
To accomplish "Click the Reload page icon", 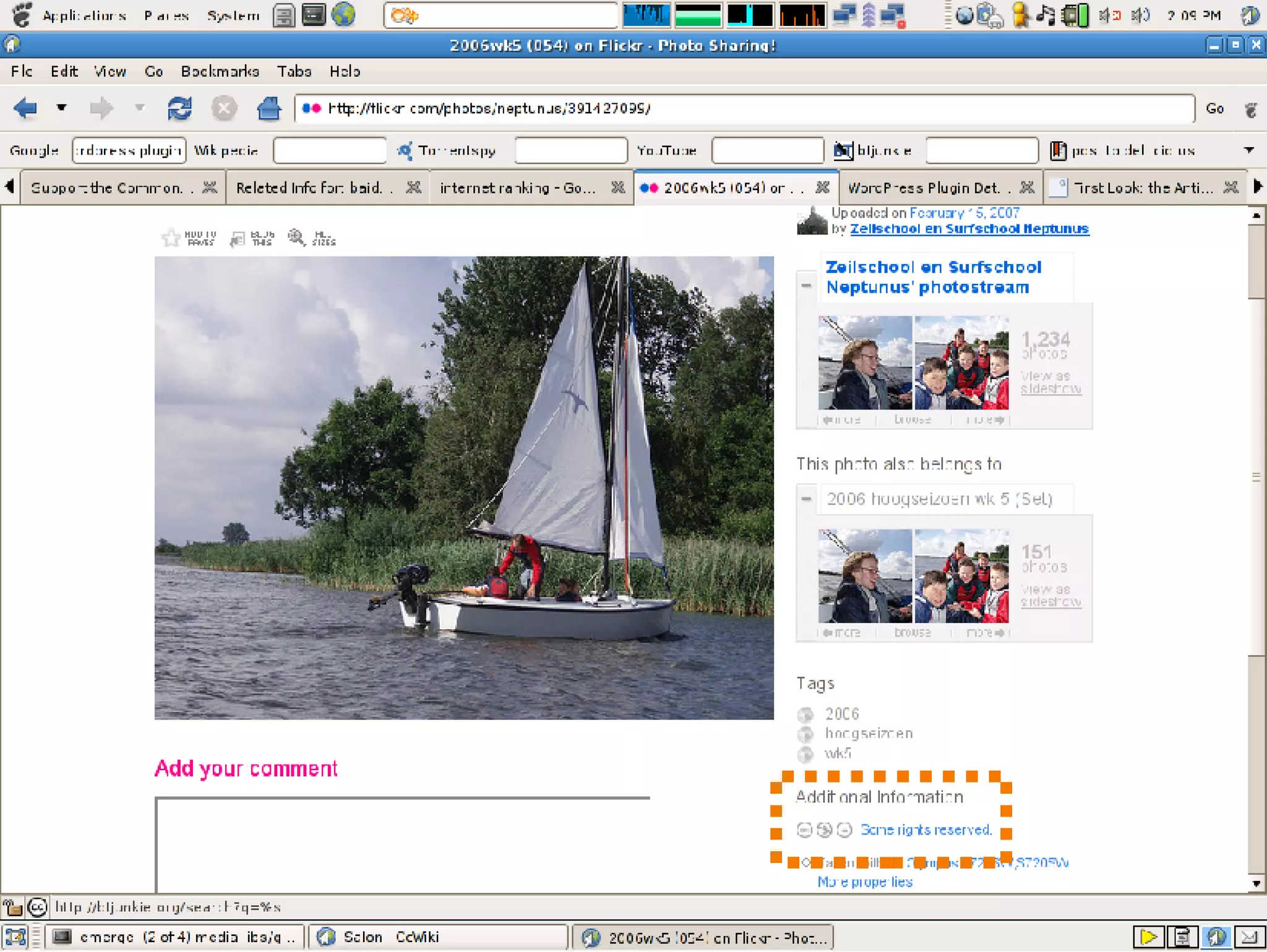I will (x=179, y=109).
